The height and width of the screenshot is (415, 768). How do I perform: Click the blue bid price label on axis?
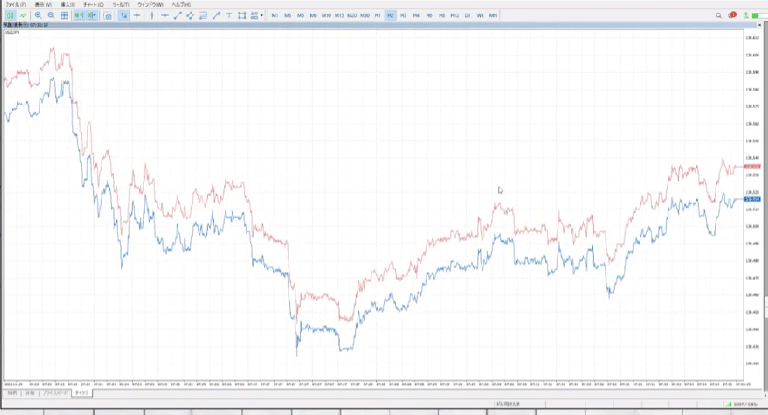tap(752, 199)
